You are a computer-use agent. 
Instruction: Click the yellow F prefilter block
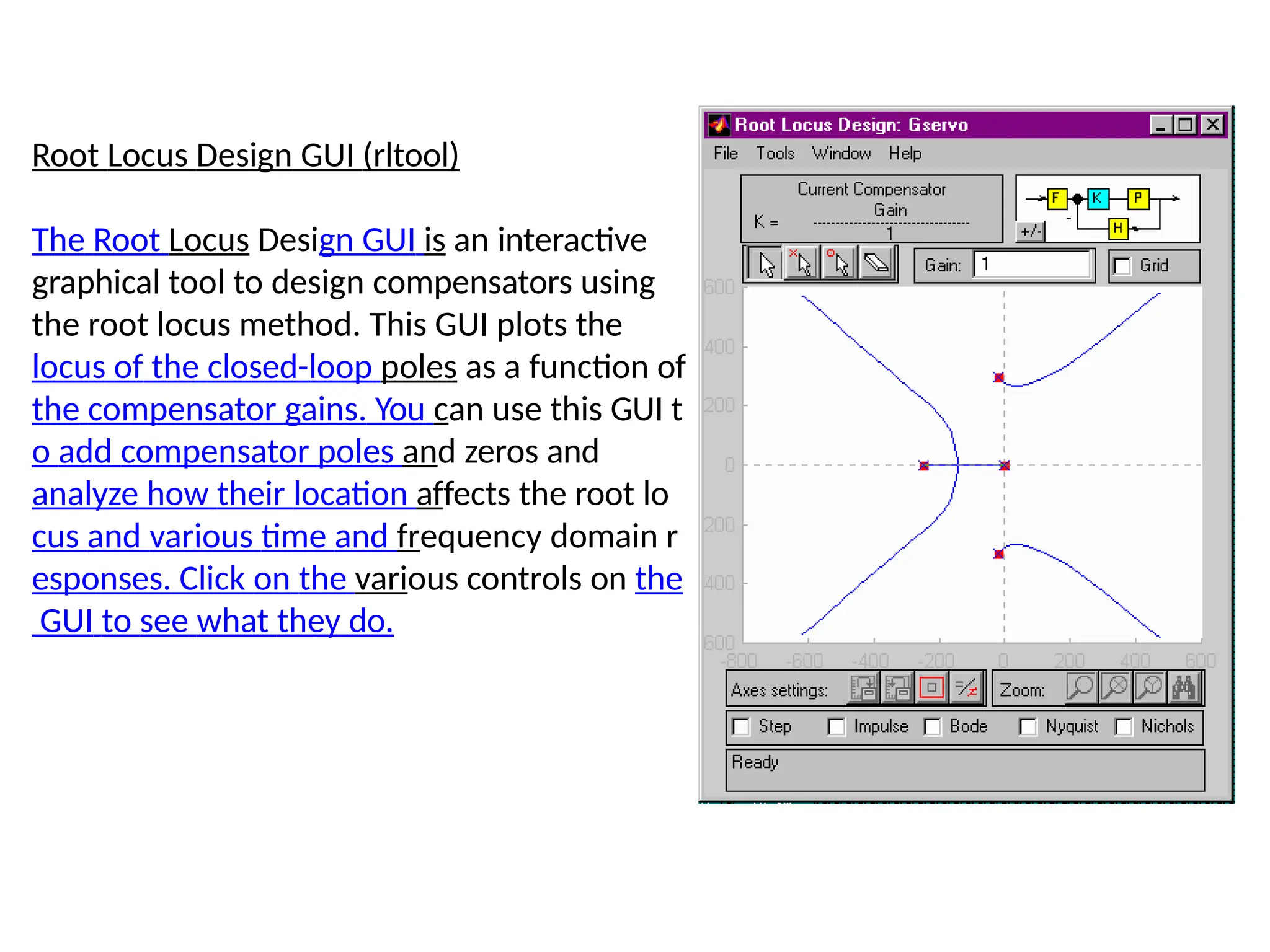click(x=1056, y=198)
